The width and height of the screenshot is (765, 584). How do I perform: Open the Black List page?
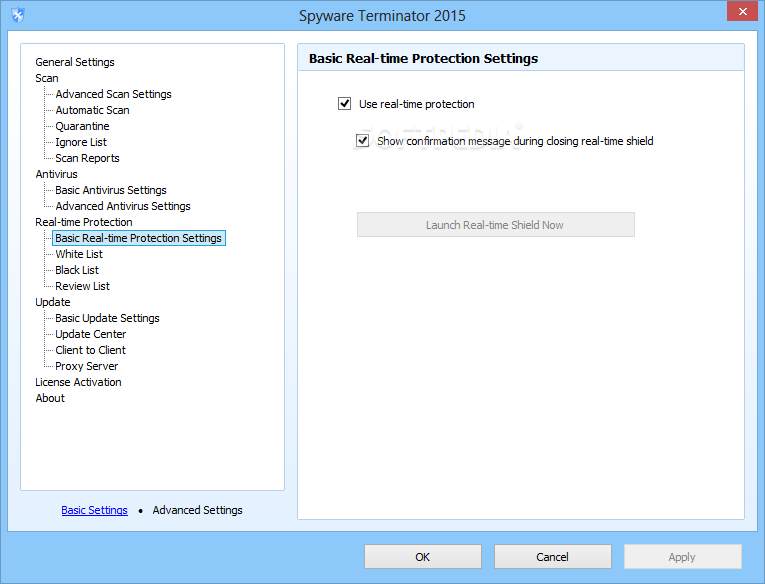pos(77,270)
